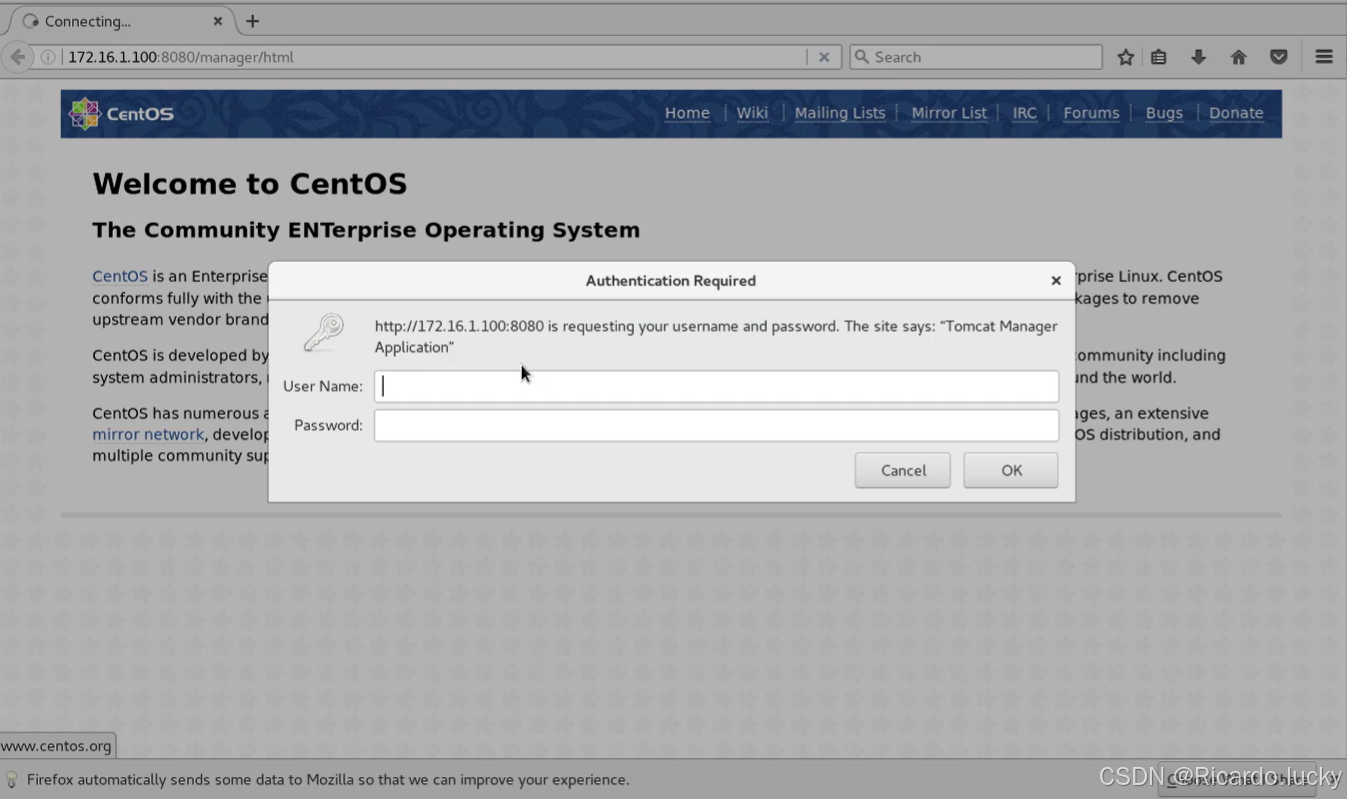Focus the User Name field
This screenshot has height=799, width=1347.
(x=716, y=386)
